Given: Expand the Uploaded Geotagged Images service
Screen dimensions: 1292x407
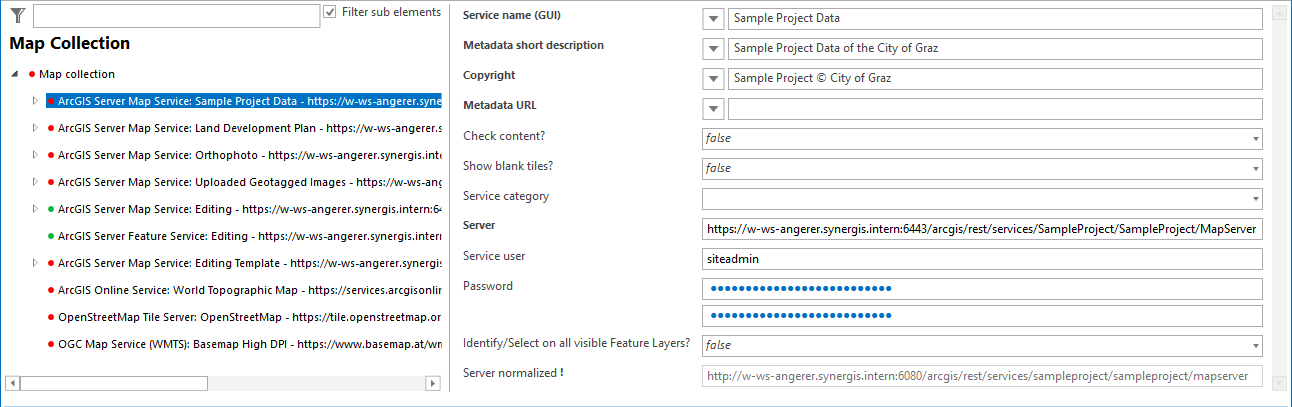Looking at the screenshot, I should [x=35, y=182].
